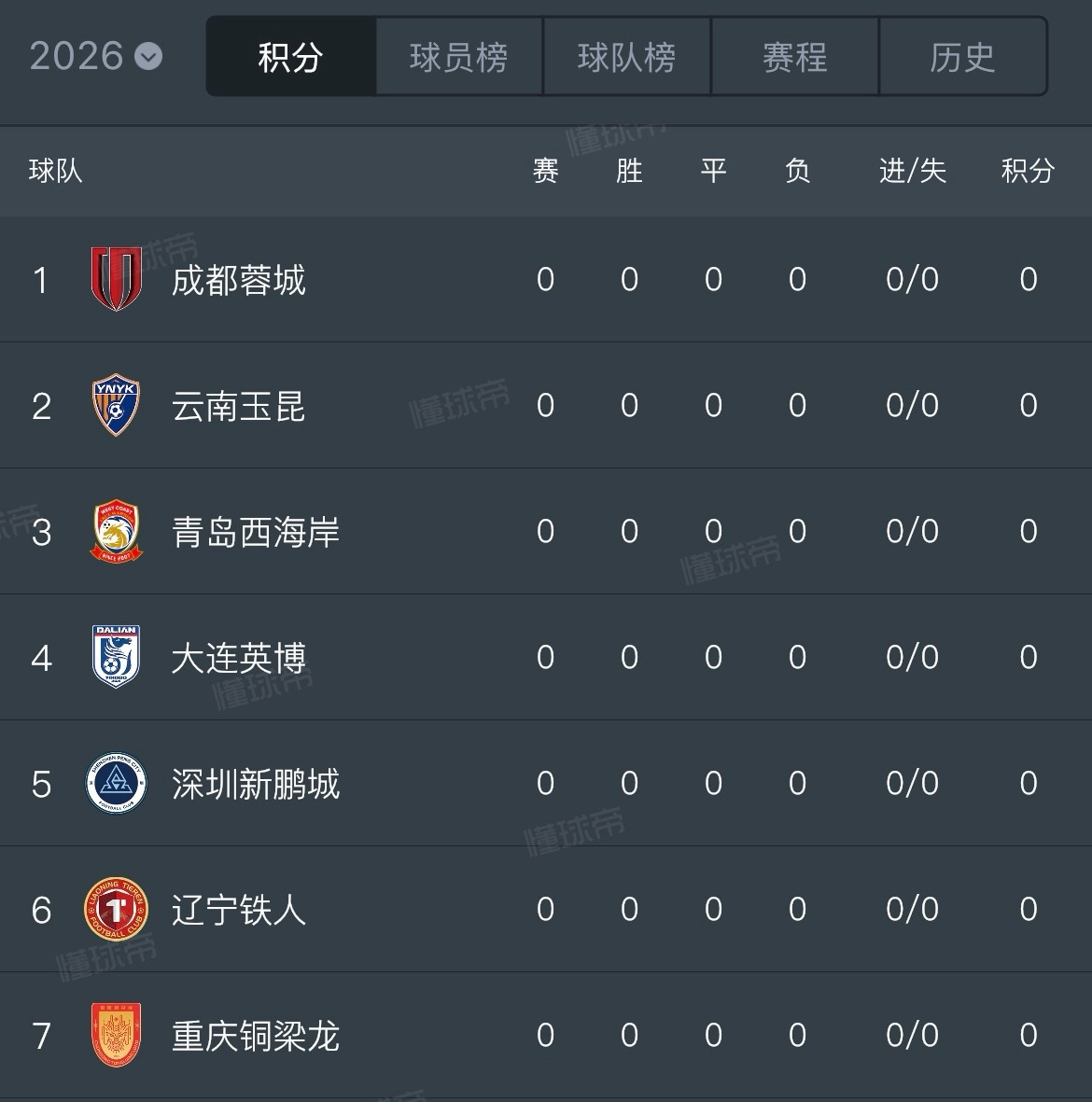
Task: Open the 成都蓉城 team page link
Action: (x=239, y=280)
